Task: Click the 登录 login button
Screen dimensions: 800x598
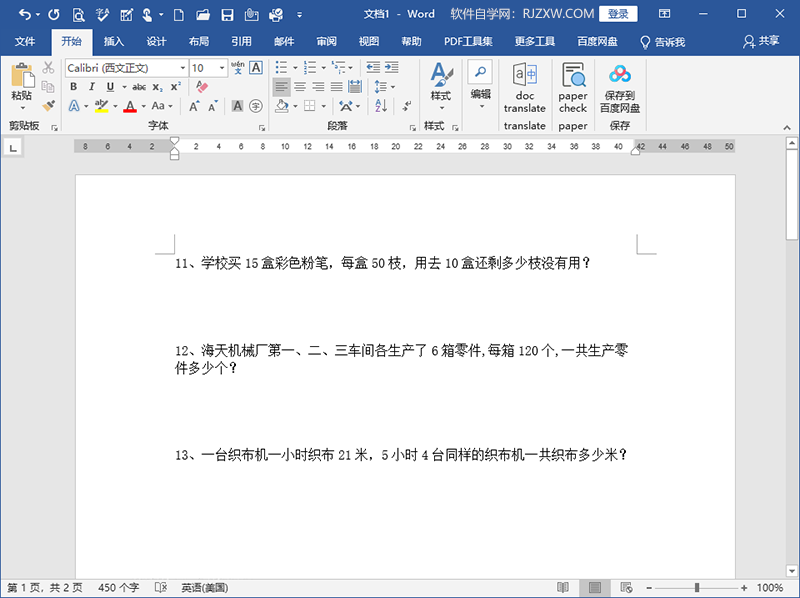Action: click(618, 14)
